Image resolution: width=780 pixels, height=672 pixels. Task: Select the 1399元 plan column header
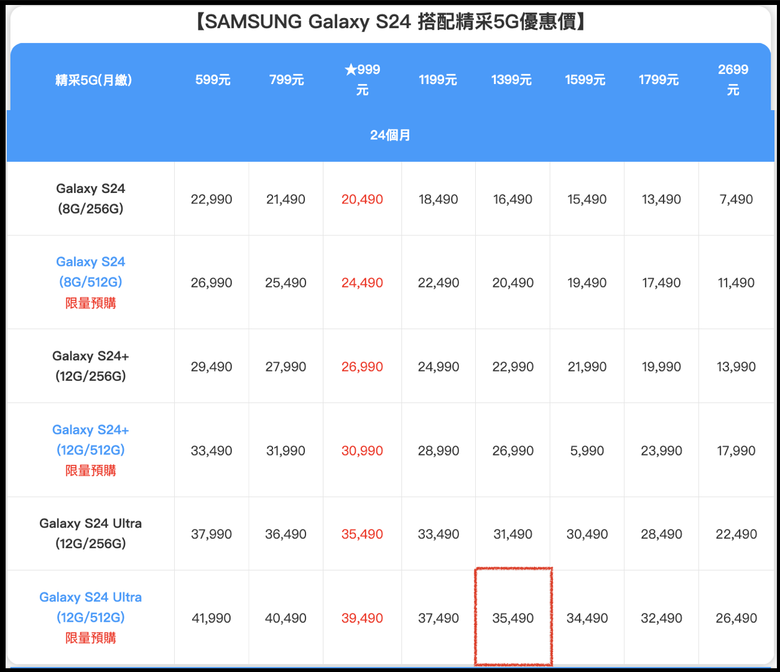click(x=511, y=80)
